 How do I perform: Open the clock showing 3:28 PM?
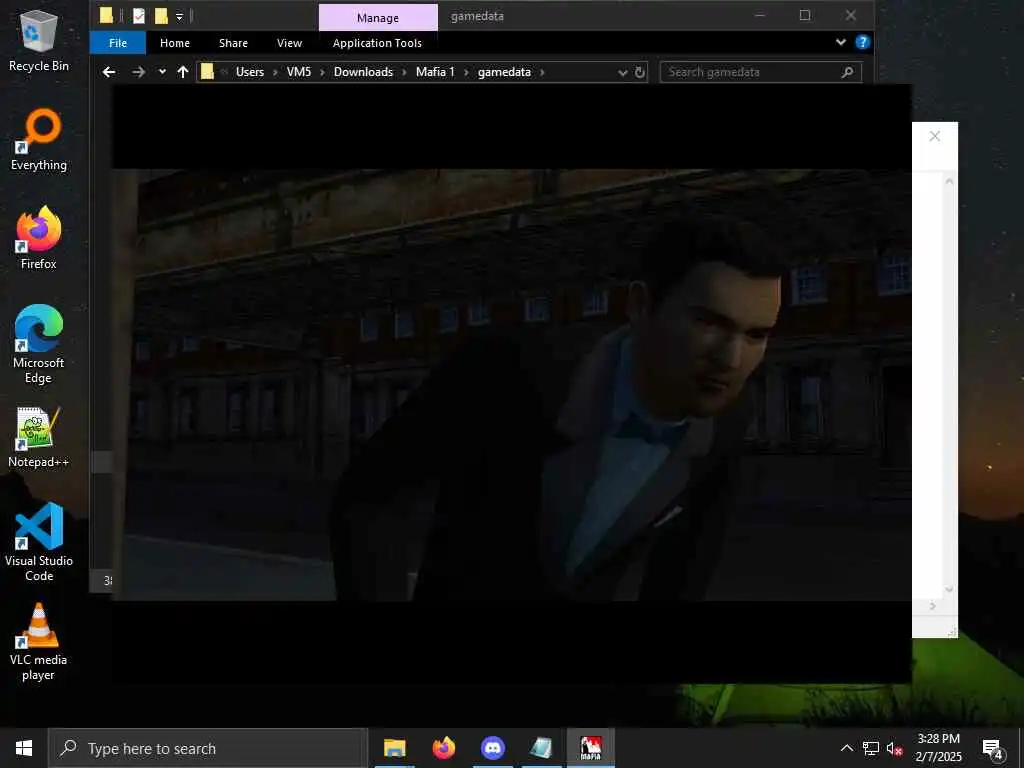click(x=938, y=748)
